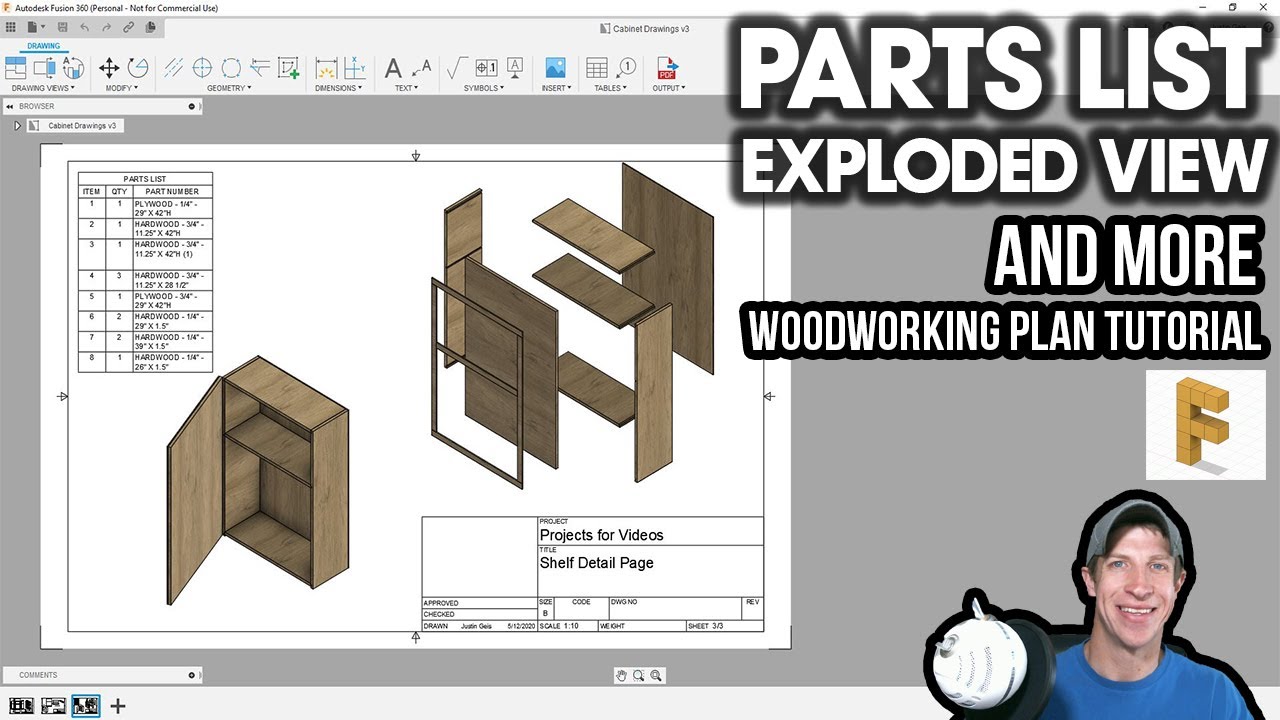Select the large Text tool

point(393,68)
